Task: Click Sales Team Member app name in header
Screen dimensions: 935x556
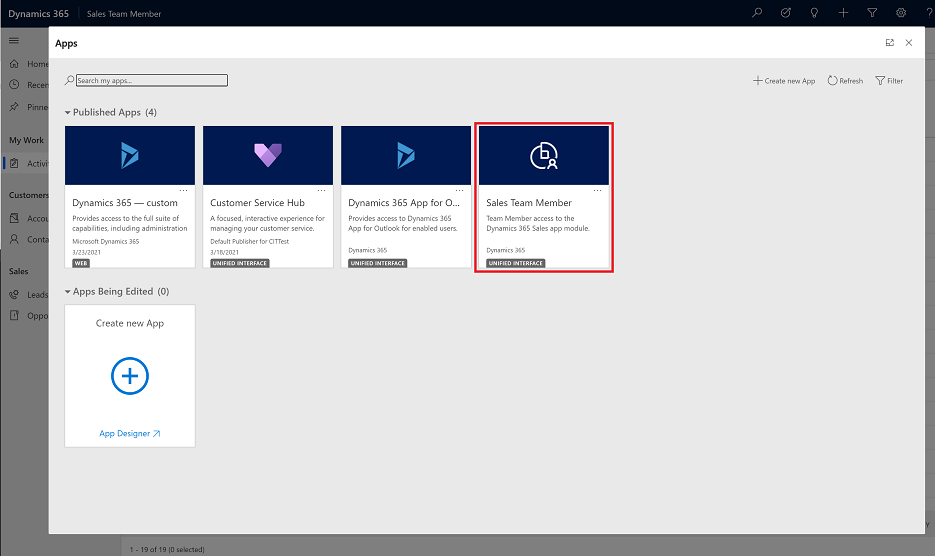Action: pos(124,14)
